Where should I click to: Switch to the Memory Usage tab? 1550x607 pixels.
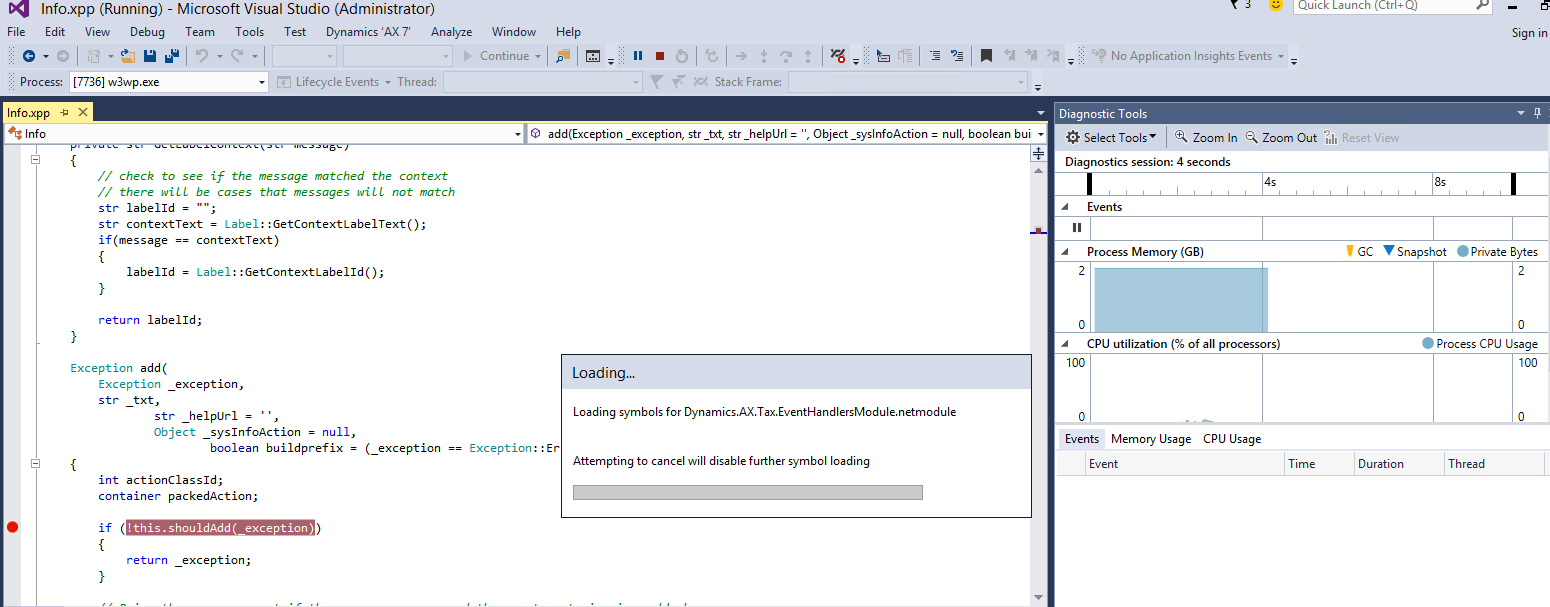pos(1150,439)
